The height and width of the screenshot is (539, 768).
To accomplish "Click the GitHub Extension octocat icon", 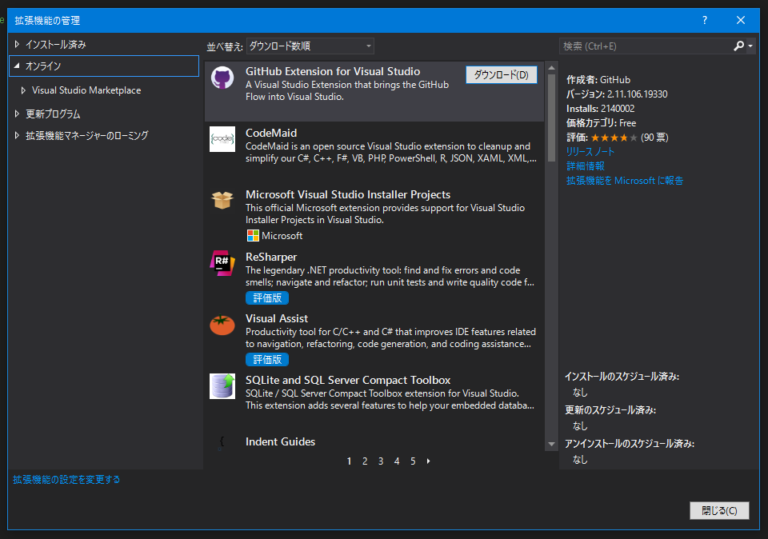I will pos(222,79).
